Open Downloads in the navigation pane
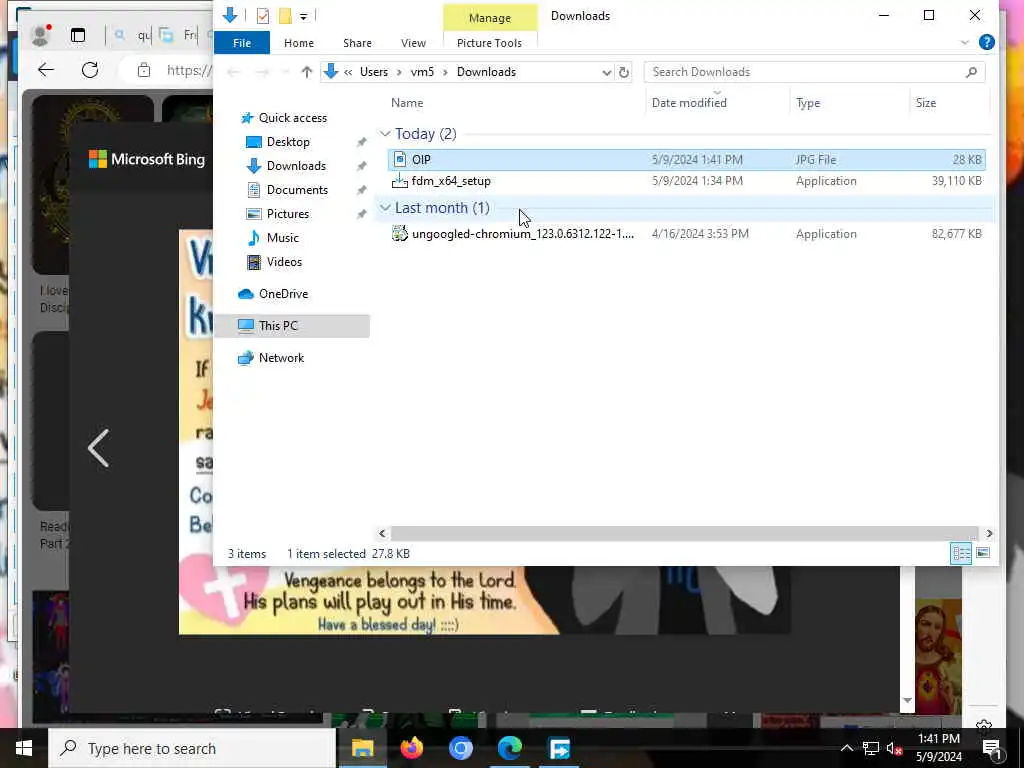Viewport: 1024px width, 768px height. point(296,166)
